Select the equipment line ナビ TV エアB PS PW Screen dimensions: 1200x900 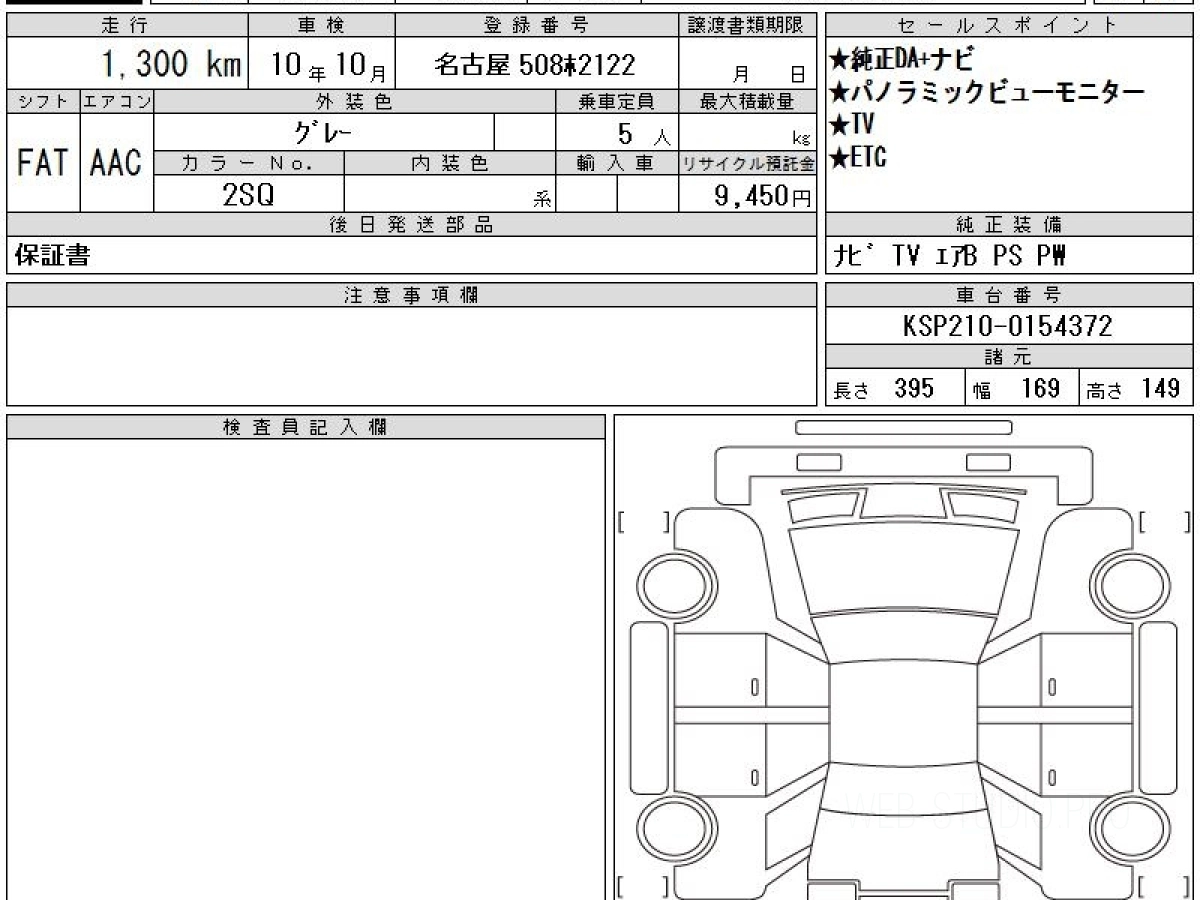pyautogui.click(x=950, y=257)
